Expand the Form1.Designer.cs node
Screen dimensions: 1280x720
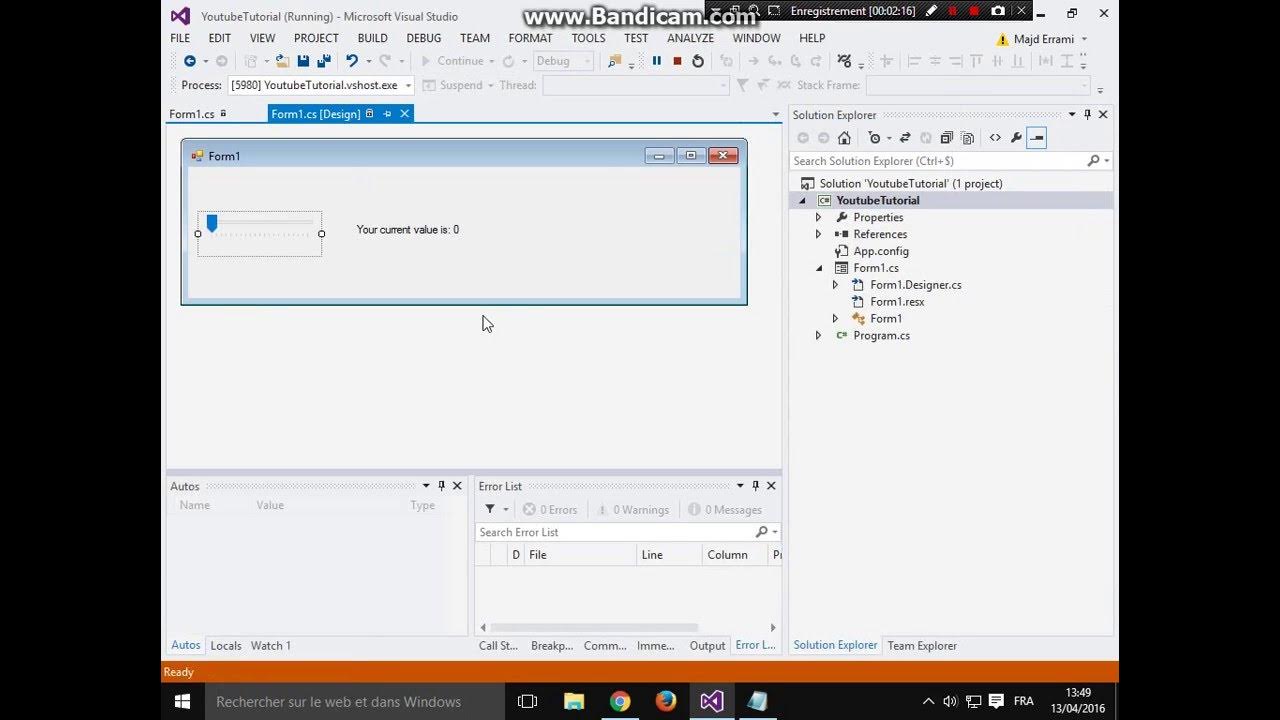835,285
